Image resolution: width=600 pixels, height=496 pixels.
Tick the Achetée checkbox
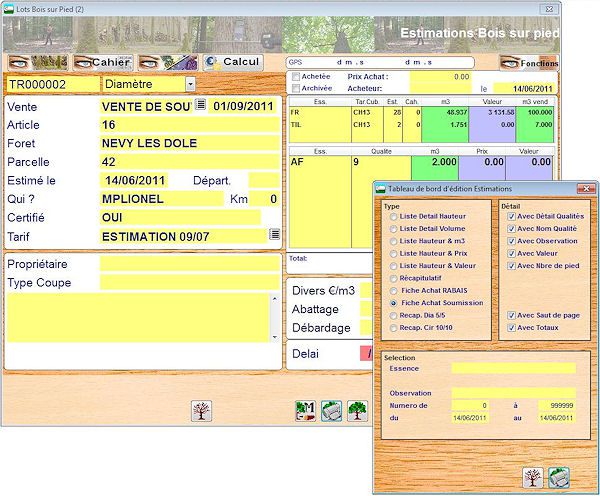[295, 77]
